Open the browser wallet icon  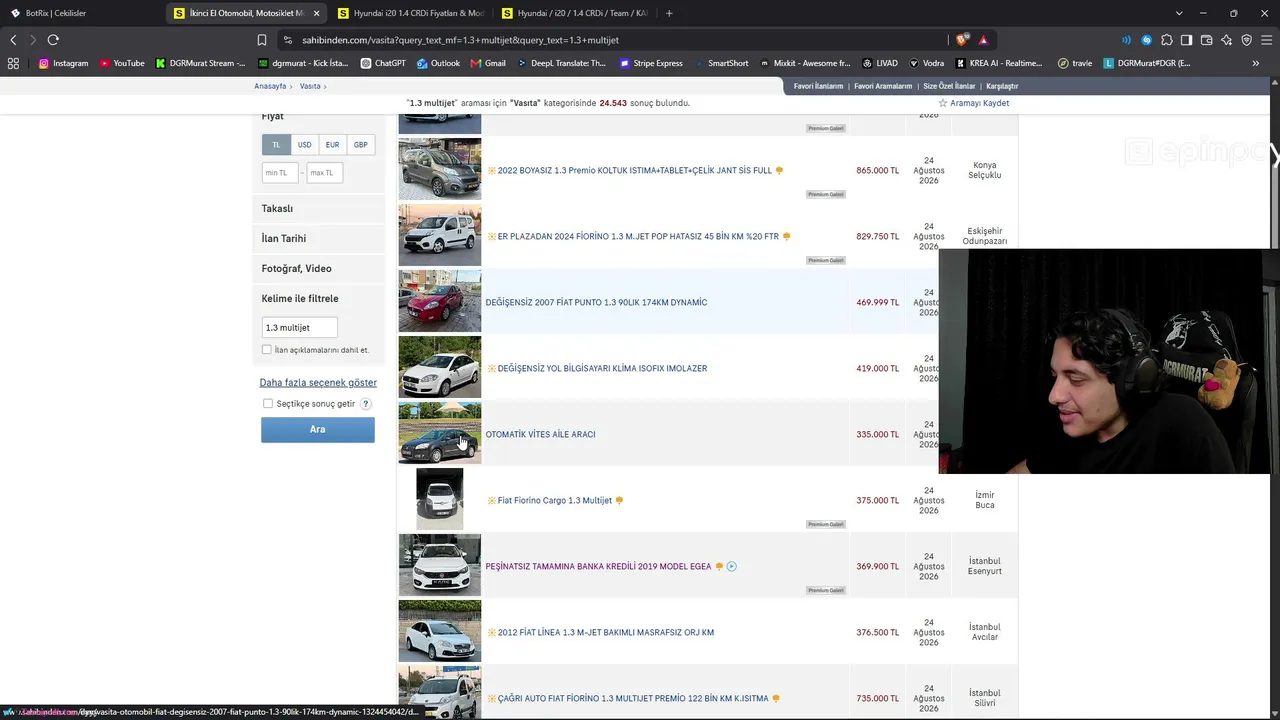(1207, 40)
